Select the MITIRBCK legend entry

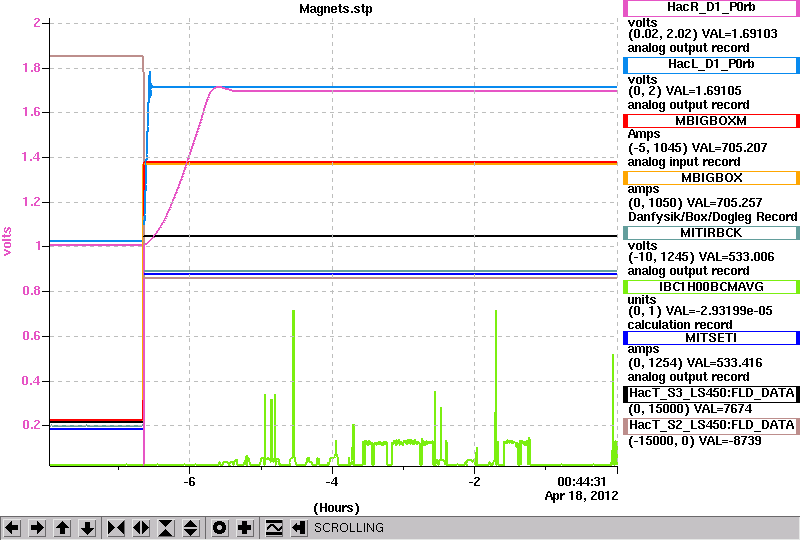pyautogui.click(x=711, y=233)
